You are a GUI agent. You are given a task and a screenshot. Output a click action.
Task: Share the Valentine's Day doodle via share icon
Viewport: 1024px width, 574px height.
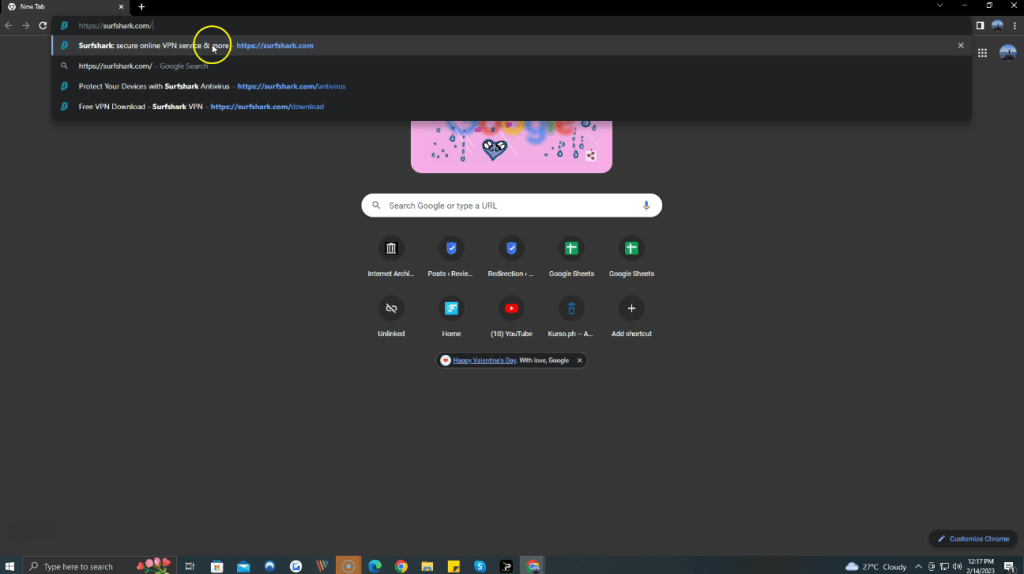pos(591,155)
